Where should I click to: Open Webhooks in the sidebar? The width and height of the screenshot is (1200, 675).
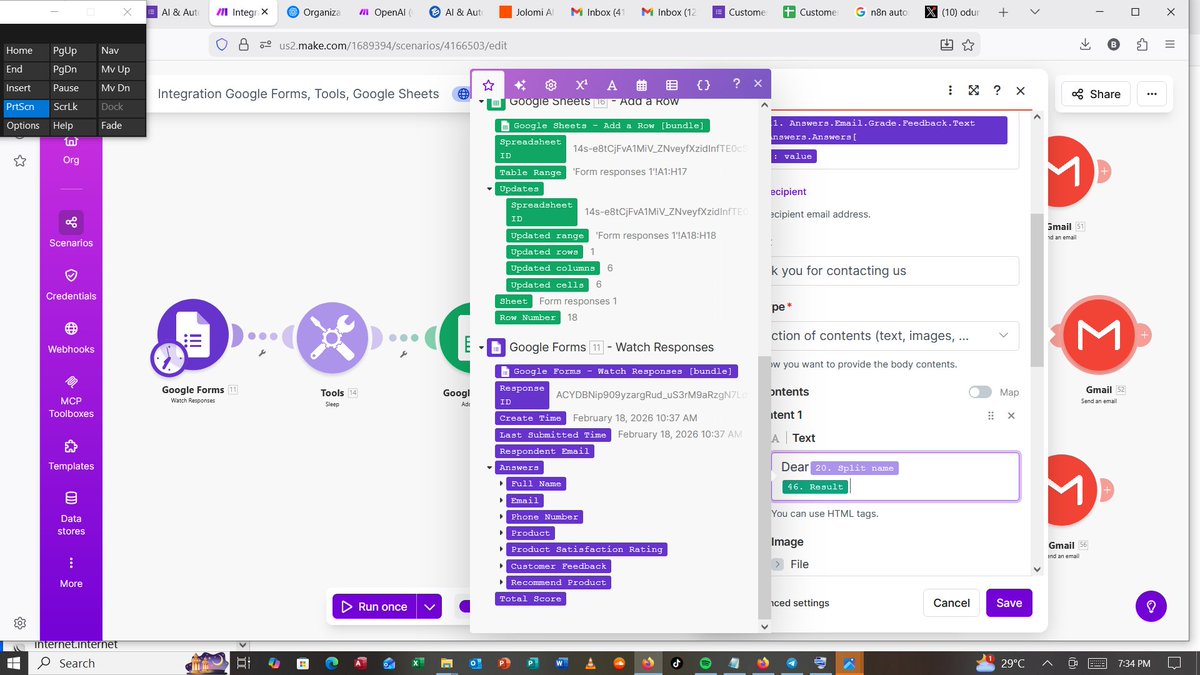coord(71,337)
